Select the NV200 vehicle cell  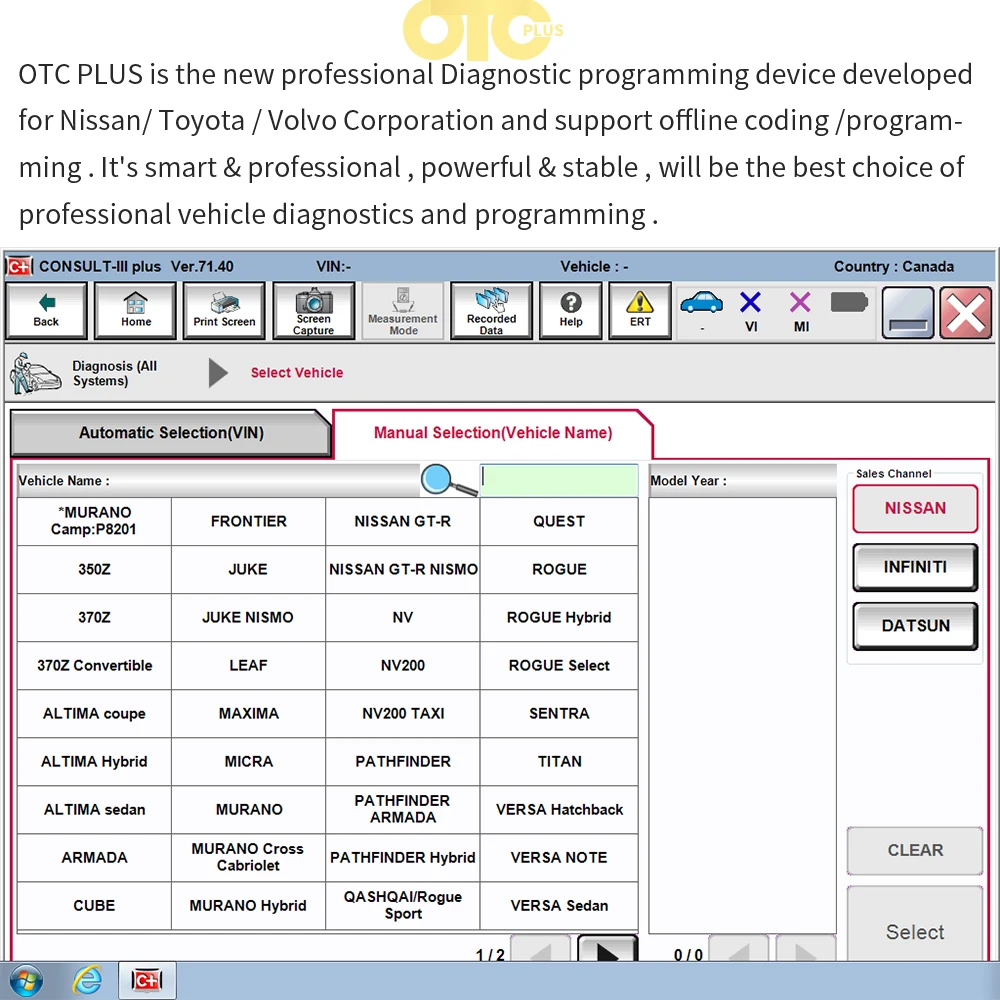[402, 665]
